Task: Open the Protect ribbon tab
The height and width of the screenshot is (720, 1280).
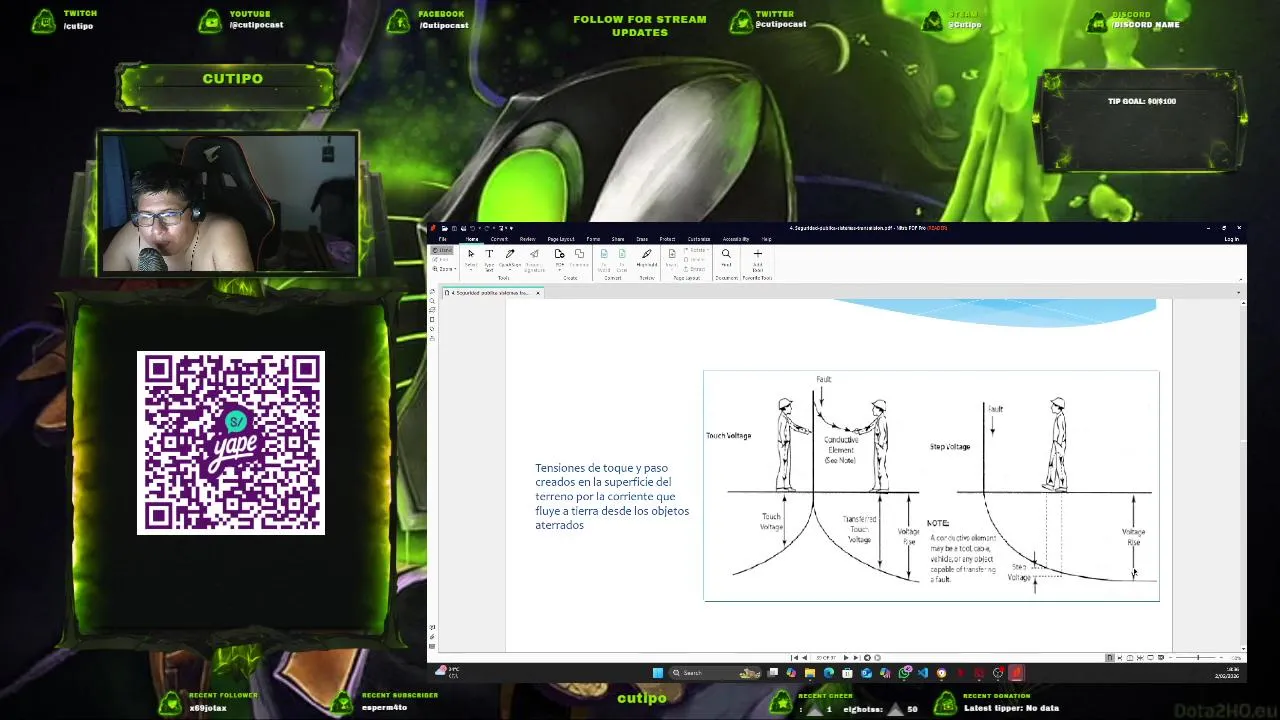Action: point(667,239)
